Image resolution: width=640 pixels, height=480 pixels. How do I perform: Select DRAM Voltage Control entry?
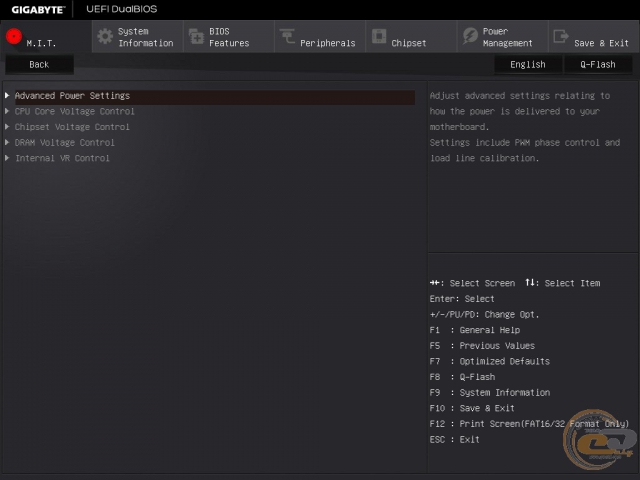64,142
